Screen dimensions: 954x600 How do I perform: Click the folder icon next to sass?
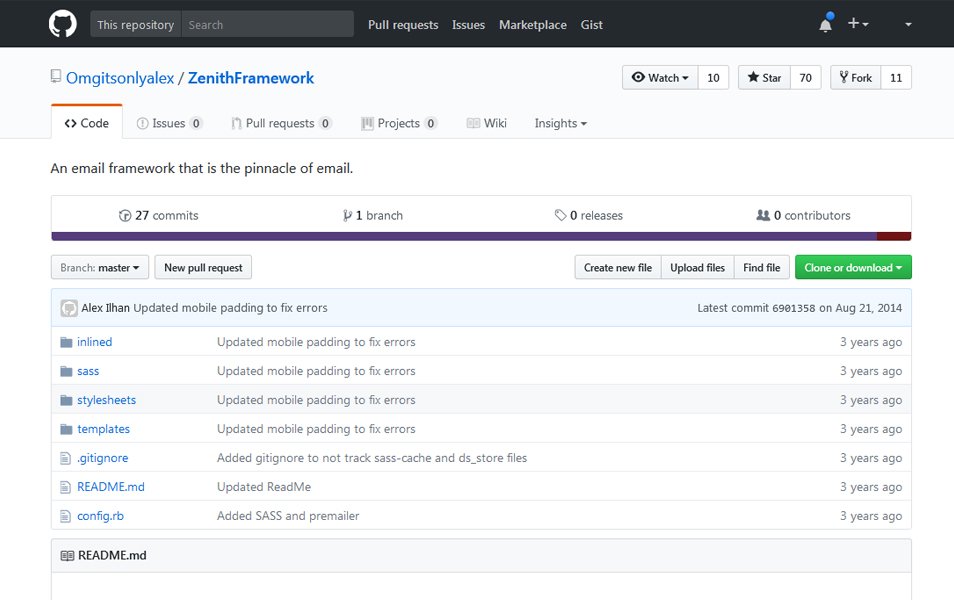click(x=66, y=371)
